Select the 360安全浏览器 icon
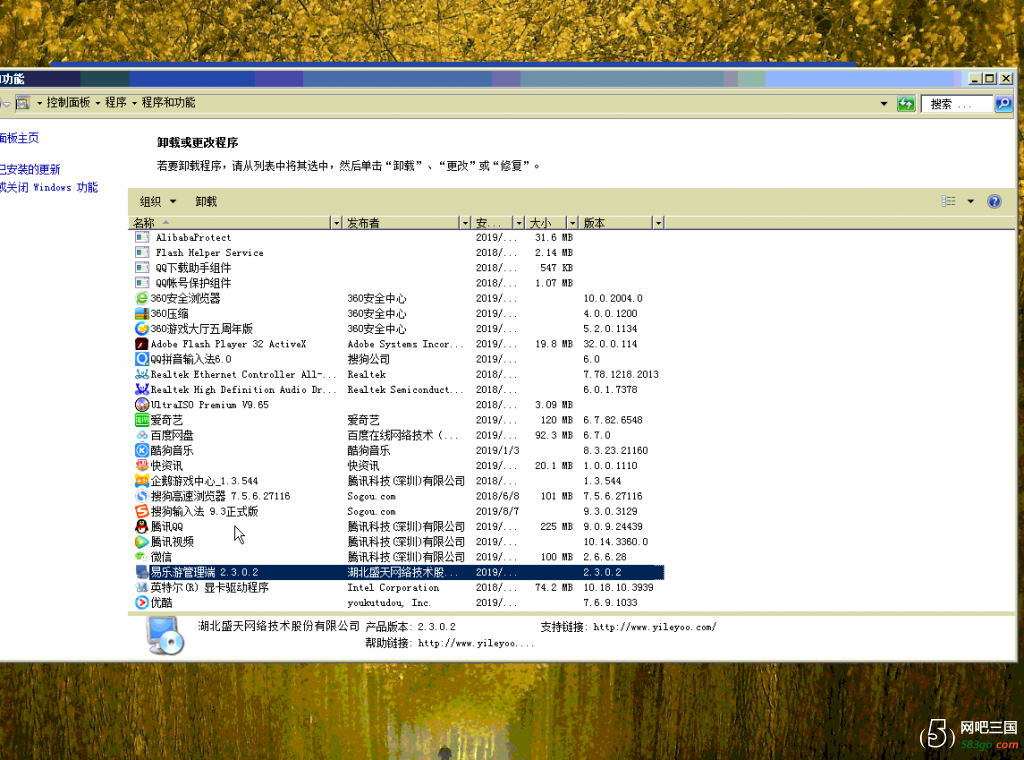 pos(142,298)
